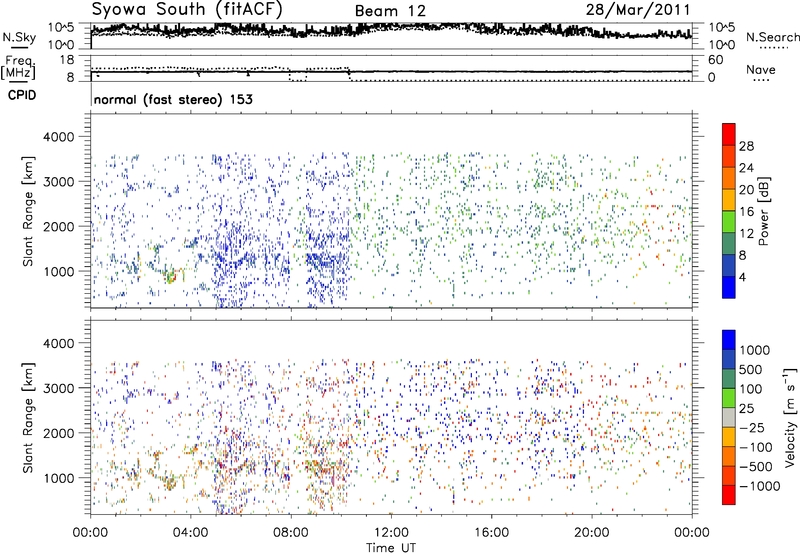The width and height of the screenshot is (800, 554).
Task: Click the '-1000' value on Velocity colorbar
Action: pos(759,486)
